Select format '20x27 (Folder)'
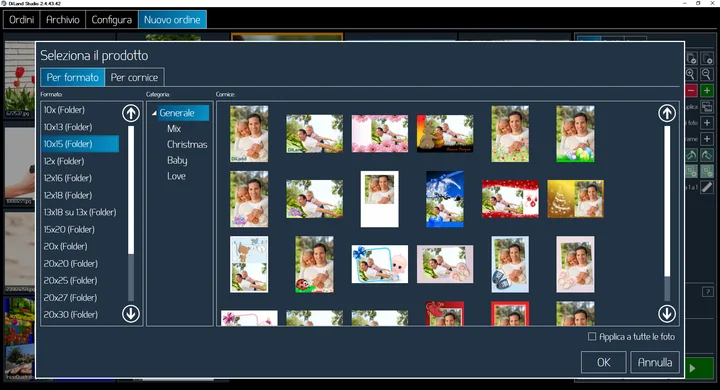Image resolution: width=720 pixels, height=390 pixels. pos(80,297)
